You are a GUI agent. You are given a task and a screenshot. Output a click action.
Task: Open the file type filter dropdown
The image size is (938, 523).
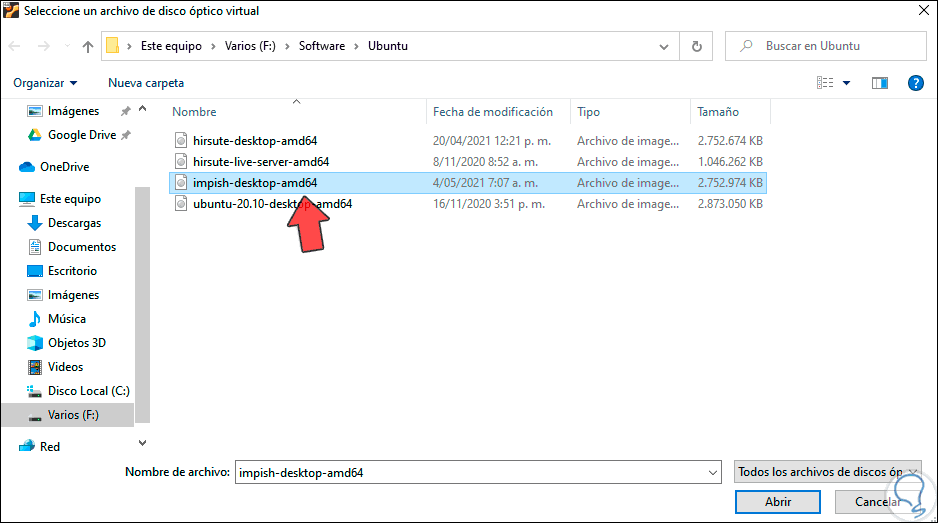(827, 472)
